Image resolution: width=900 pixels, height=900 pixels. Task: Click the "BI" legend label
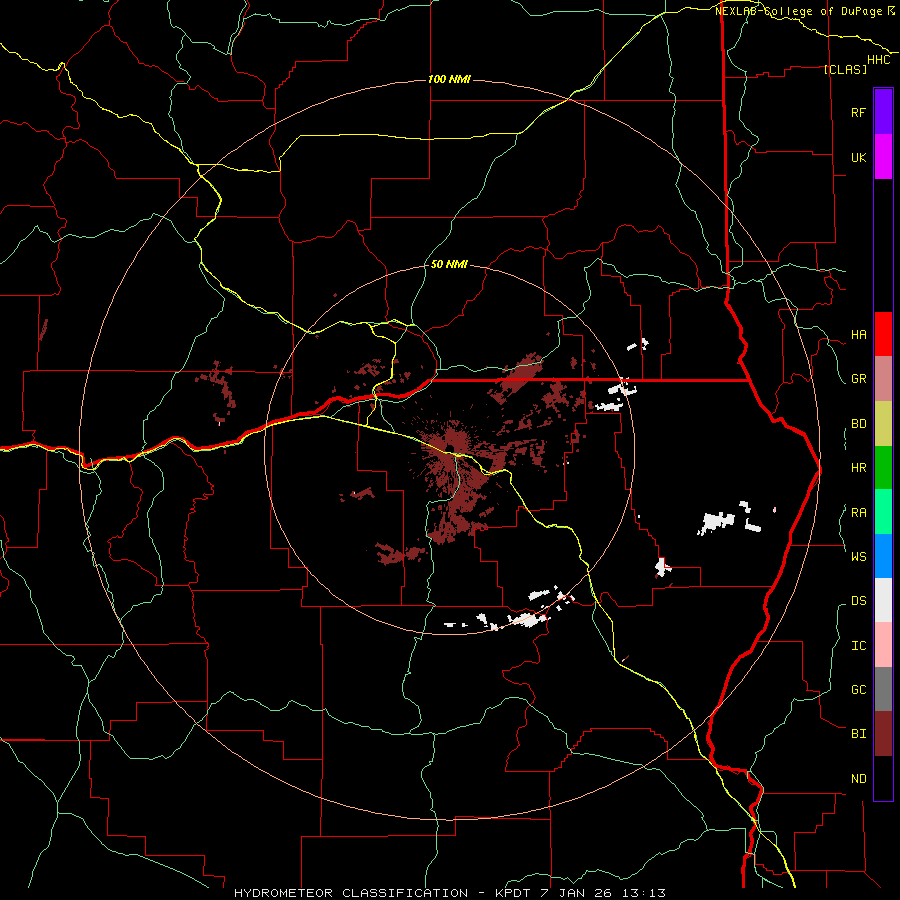point(858,734)
